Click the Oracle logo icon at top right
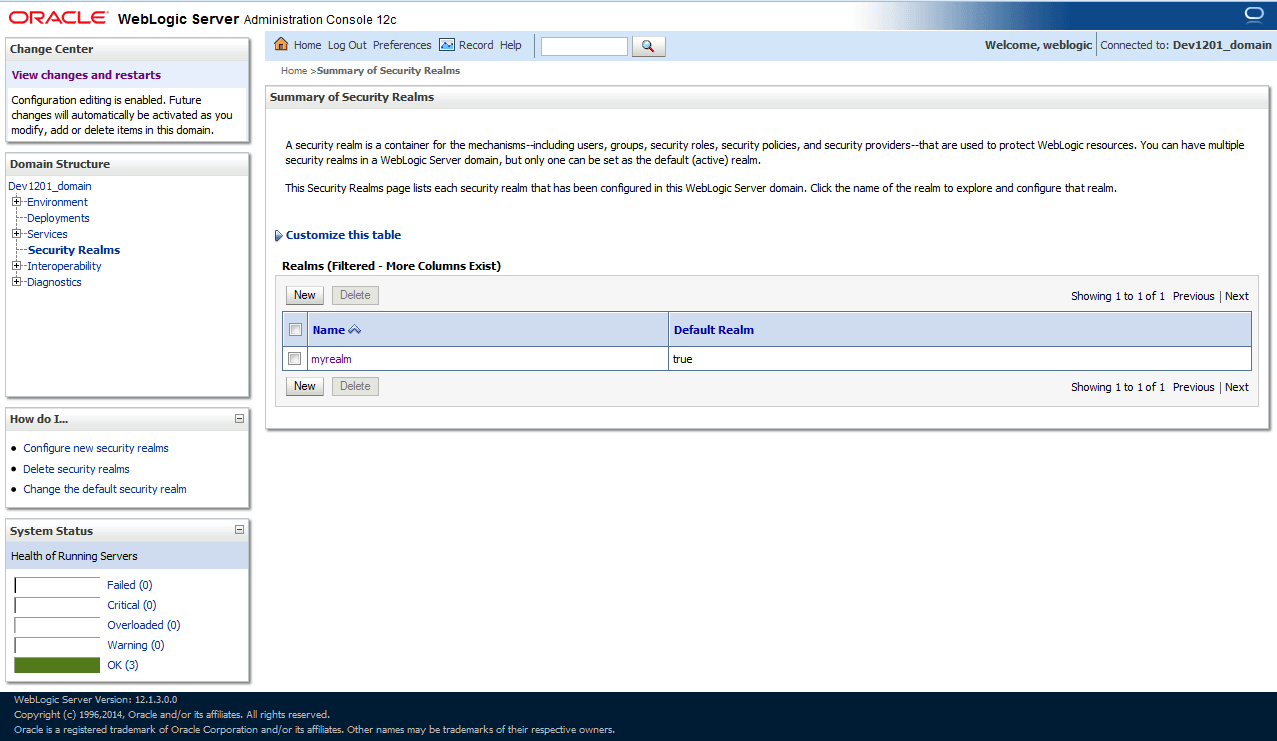Viewport: 1277px width, 741px height. coord(1254,14)
